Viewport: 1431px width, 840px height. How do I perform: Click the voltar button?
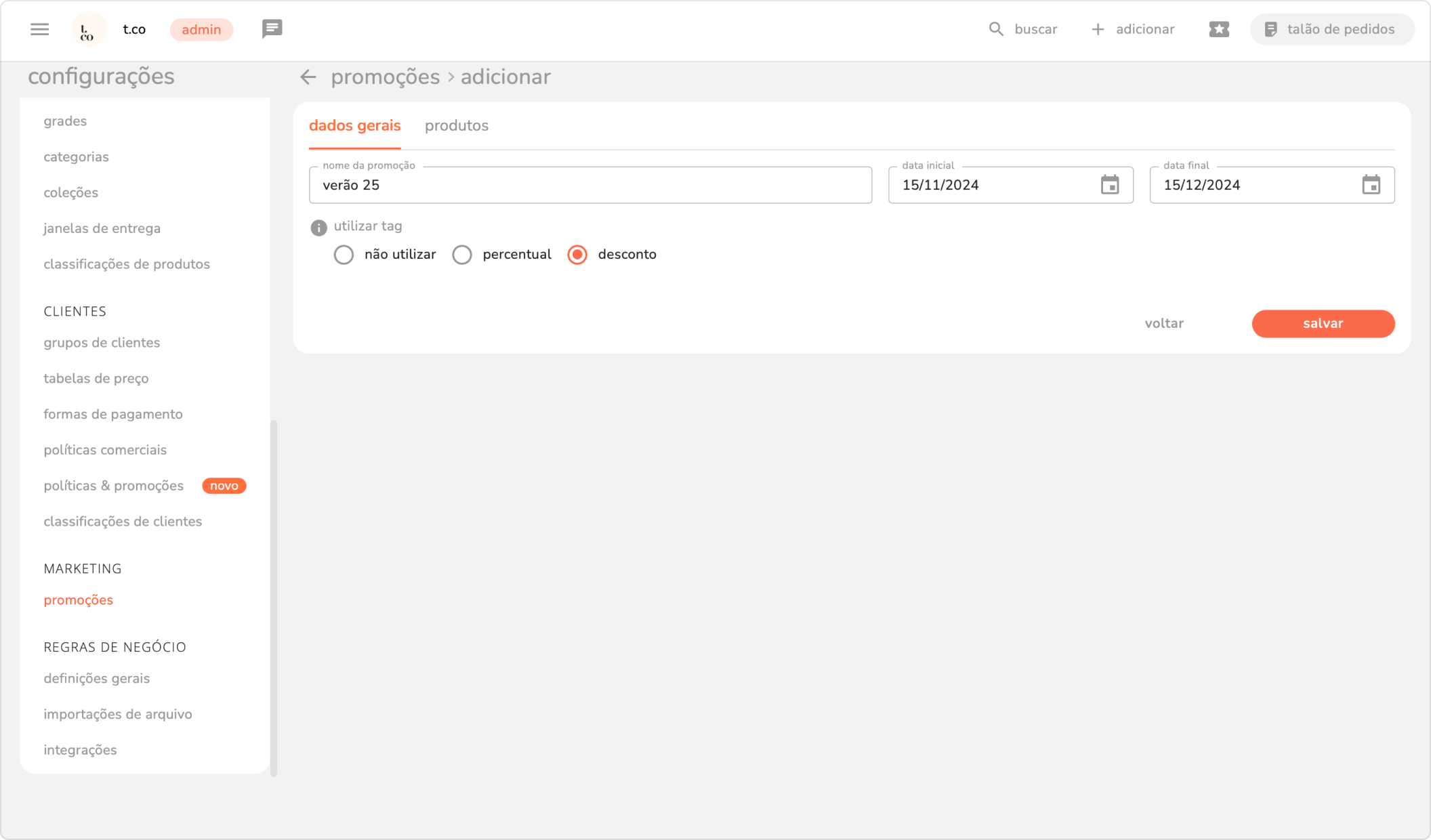click(1163, 324)
